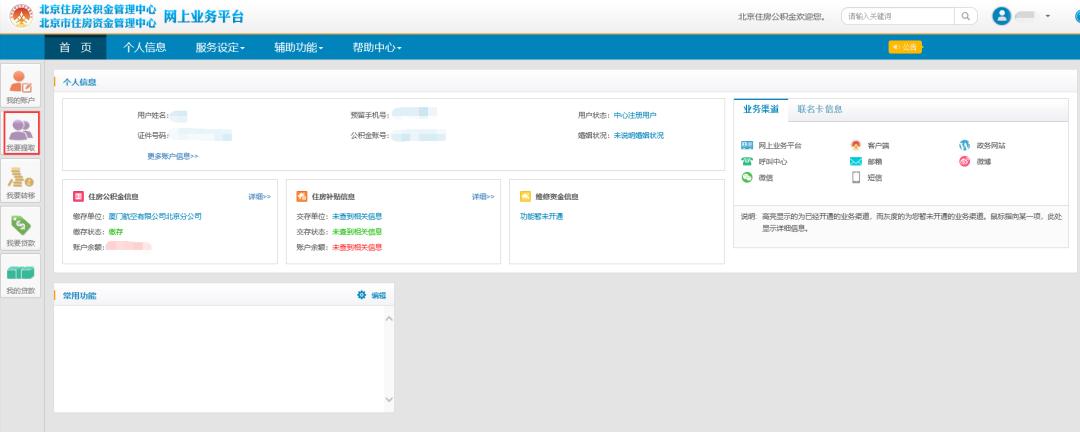Viewport: 1080px width, 432px height.
Task: Switch to the 业务渠道 tab
Action: point(760,110)
